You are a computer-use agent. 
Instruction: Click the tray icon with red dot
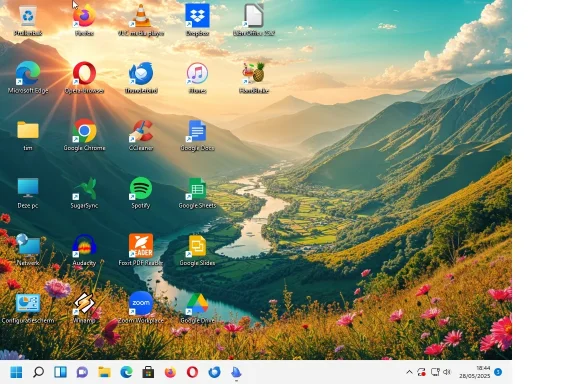pos(421,372)
